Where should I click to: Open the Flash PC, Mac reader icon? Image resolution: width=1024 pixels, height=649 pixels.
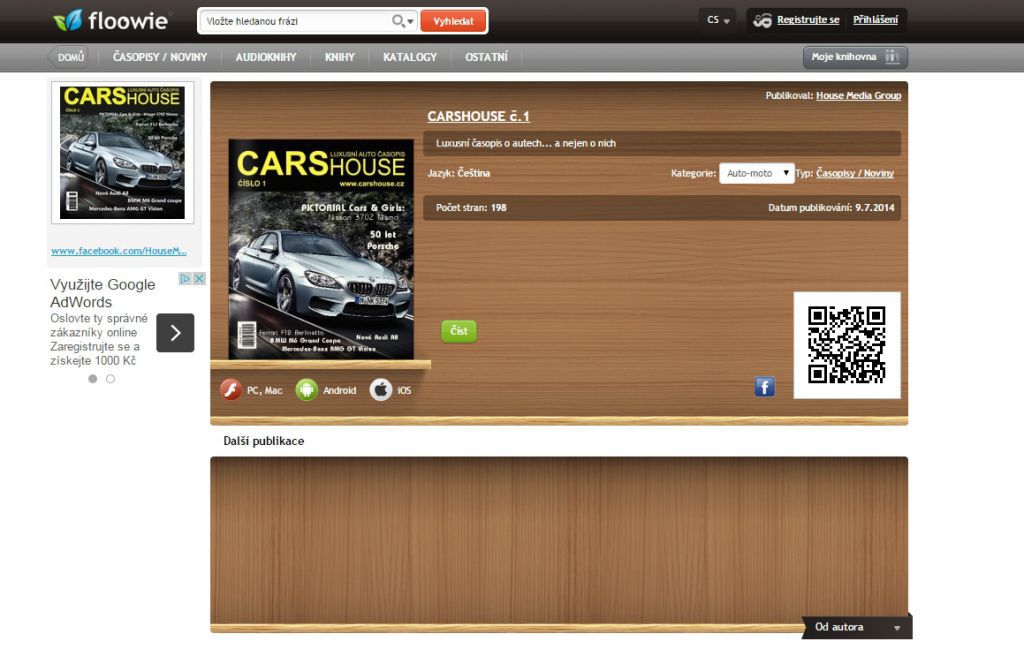tap(231, 390)
